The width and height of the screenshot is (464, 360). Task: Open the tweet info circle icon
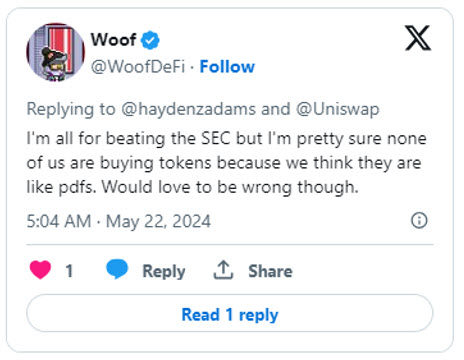(419, 220)
